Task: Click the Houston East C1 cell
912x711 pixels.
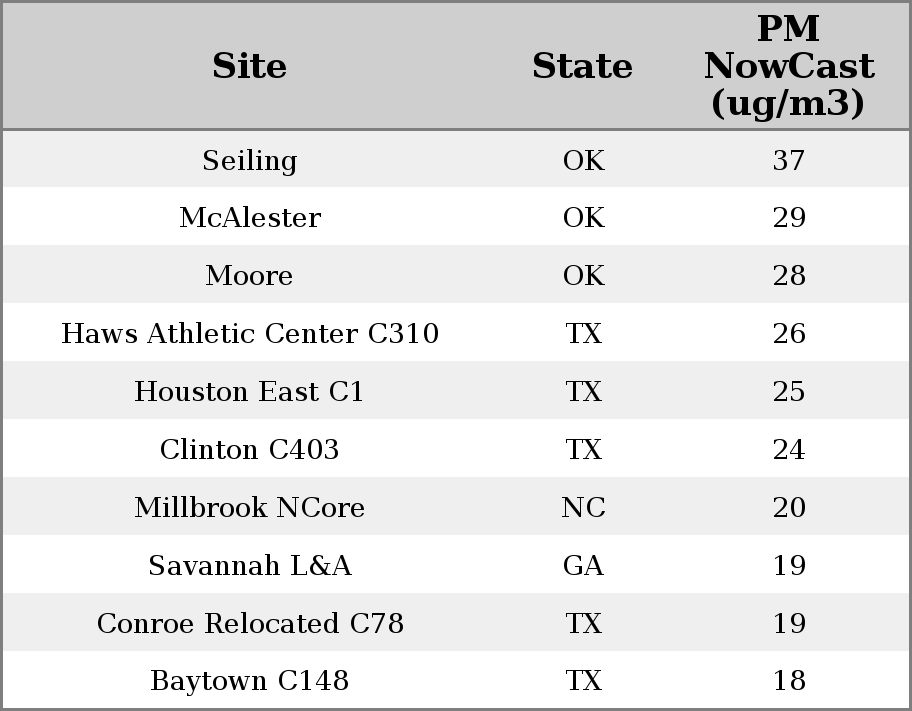Action: tap(250, 391)
